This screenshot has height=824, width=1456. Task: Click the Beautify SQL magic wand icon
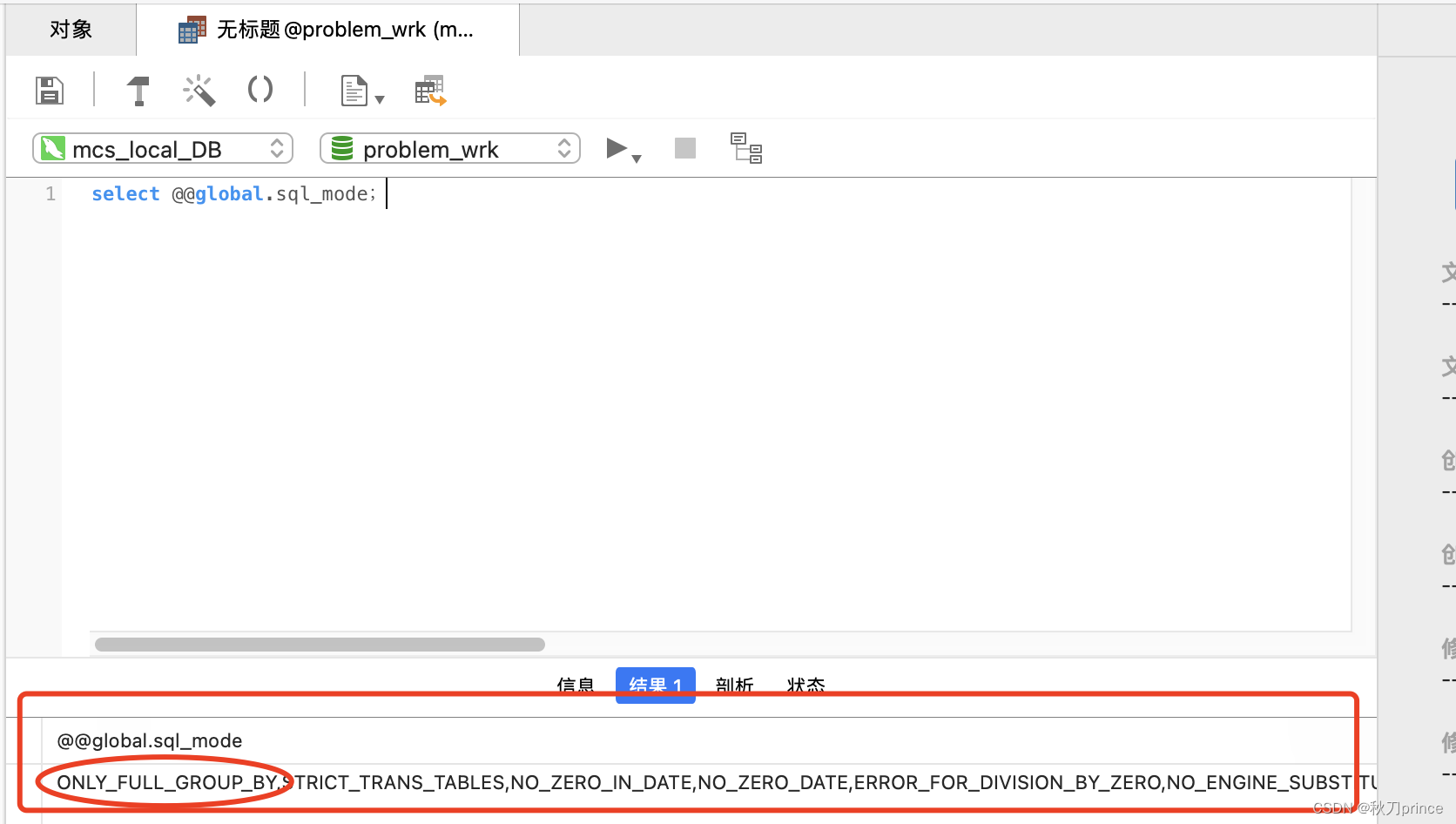pyautogui.click(x=199, y=91)
